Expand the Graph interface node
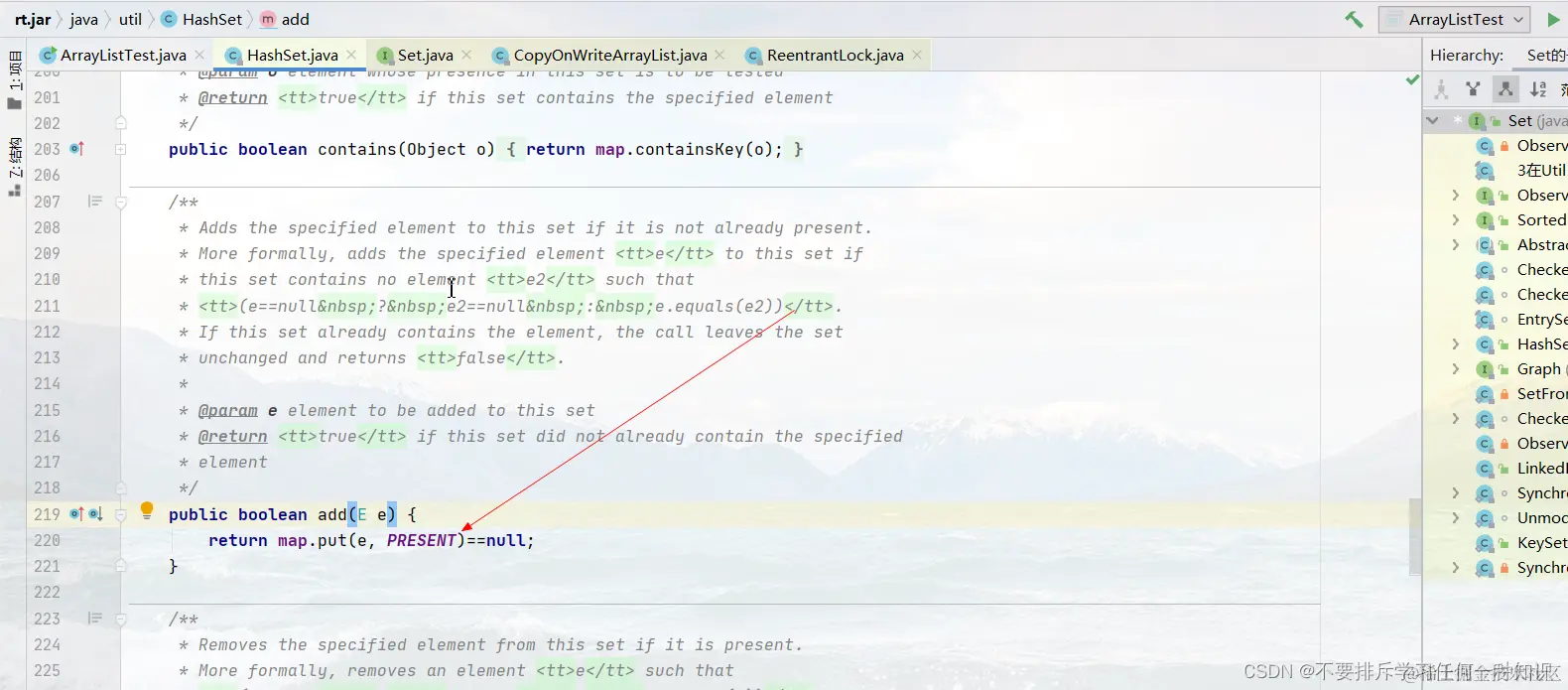The height and width of the screenshot is (690, 1568). coord(1456,368)
